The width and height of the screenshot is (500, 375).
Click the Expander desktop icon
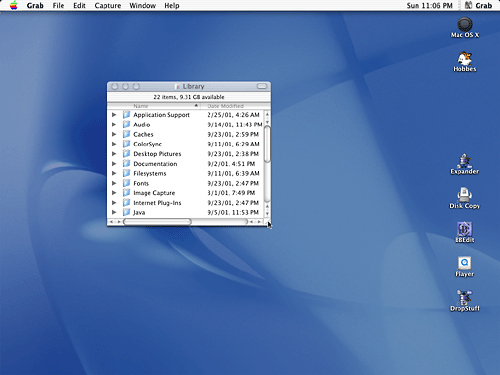tap(465, 161)
